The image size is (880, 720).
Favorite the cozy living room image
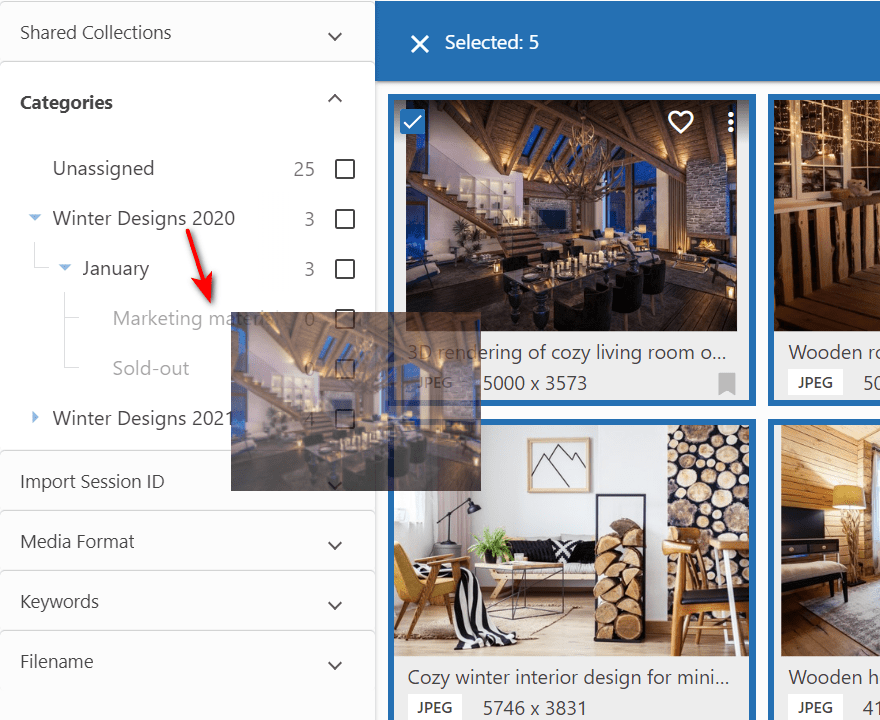point(680,122)
